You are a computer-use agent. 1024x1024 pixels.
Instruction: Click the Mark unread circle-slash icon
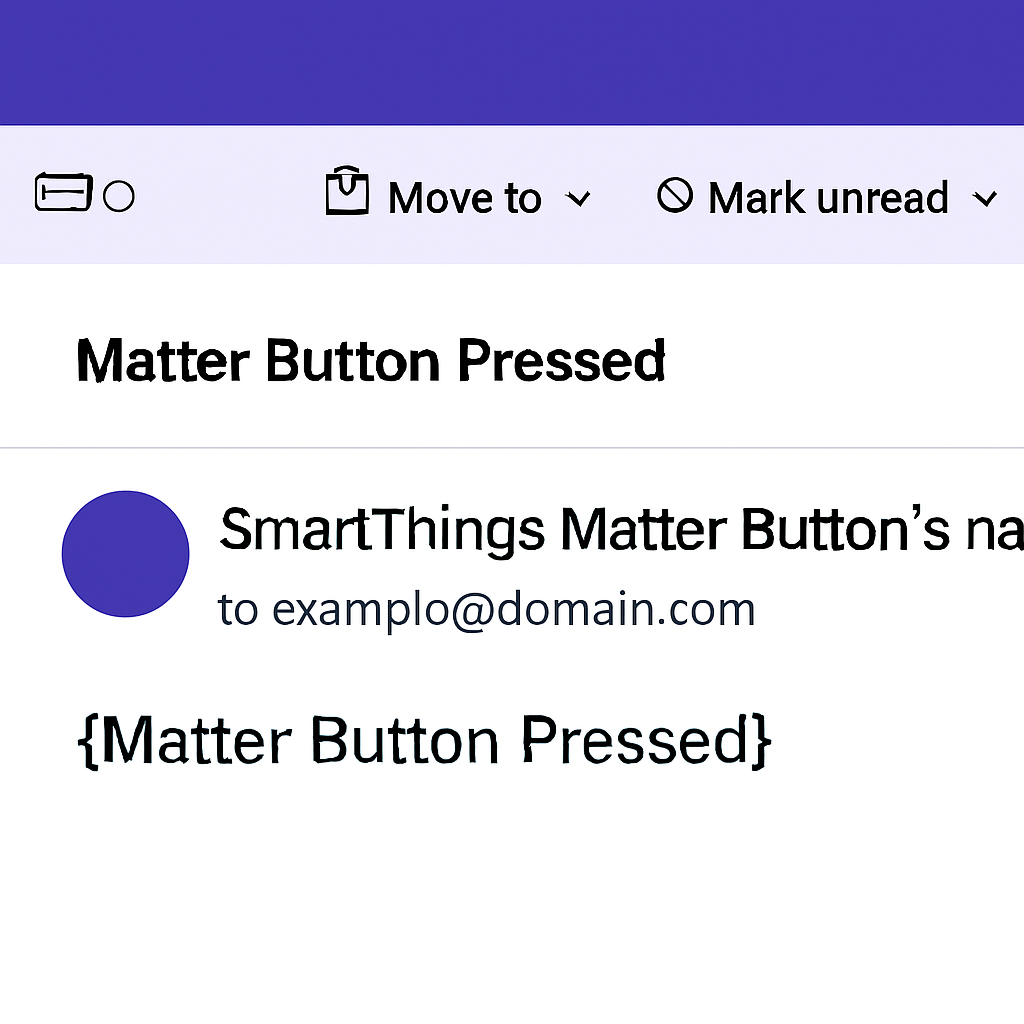click(x=675, y=196)
